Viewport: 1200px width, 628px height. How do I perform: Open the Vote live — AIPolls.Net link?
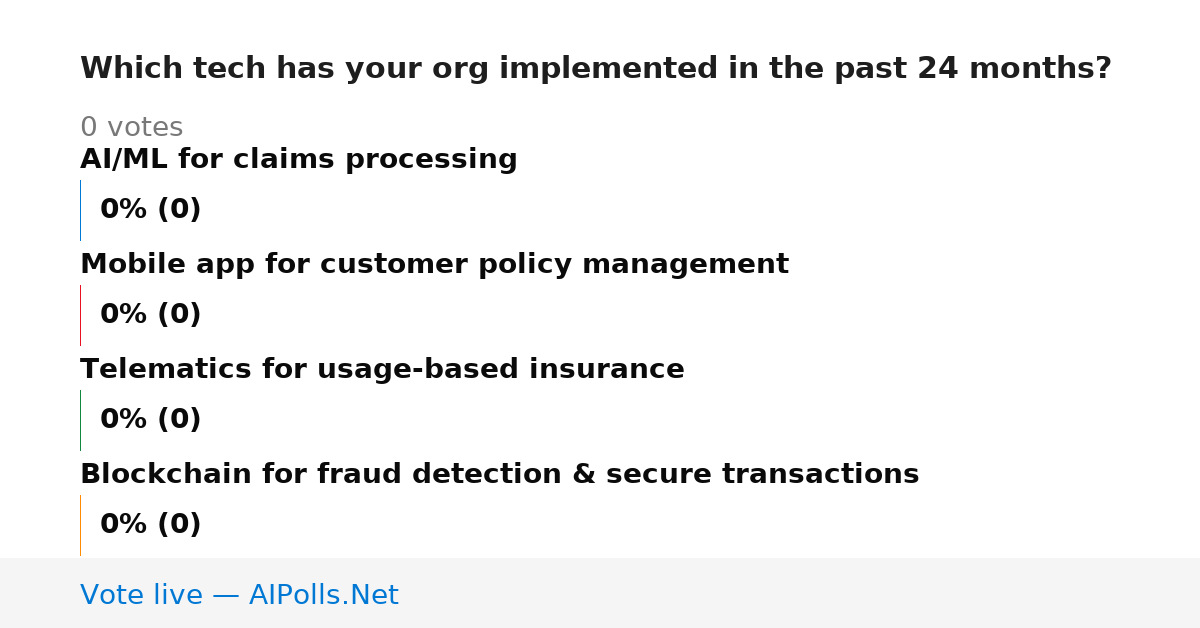coord(239,596)
